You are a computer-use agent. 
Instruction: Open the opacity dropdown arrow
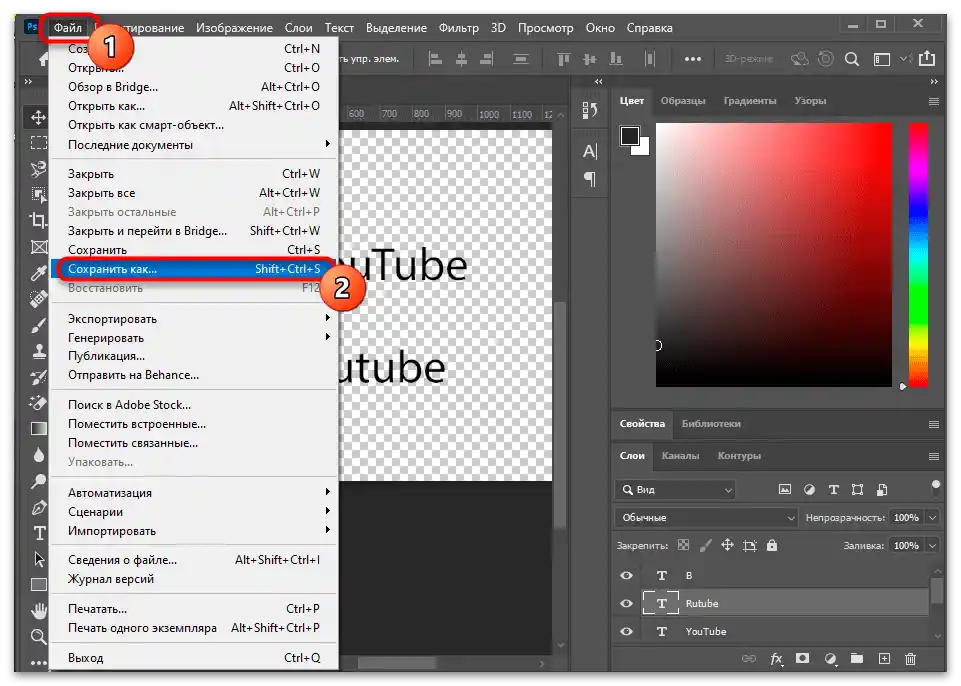click(x=932, y=517)
